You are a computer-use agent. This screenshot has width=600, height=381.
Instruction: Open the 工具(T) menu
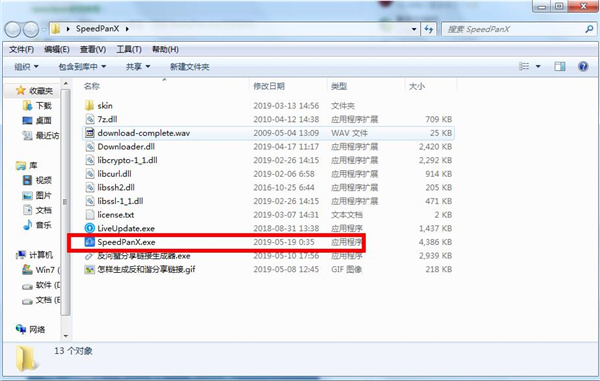(x=129, y=49)
